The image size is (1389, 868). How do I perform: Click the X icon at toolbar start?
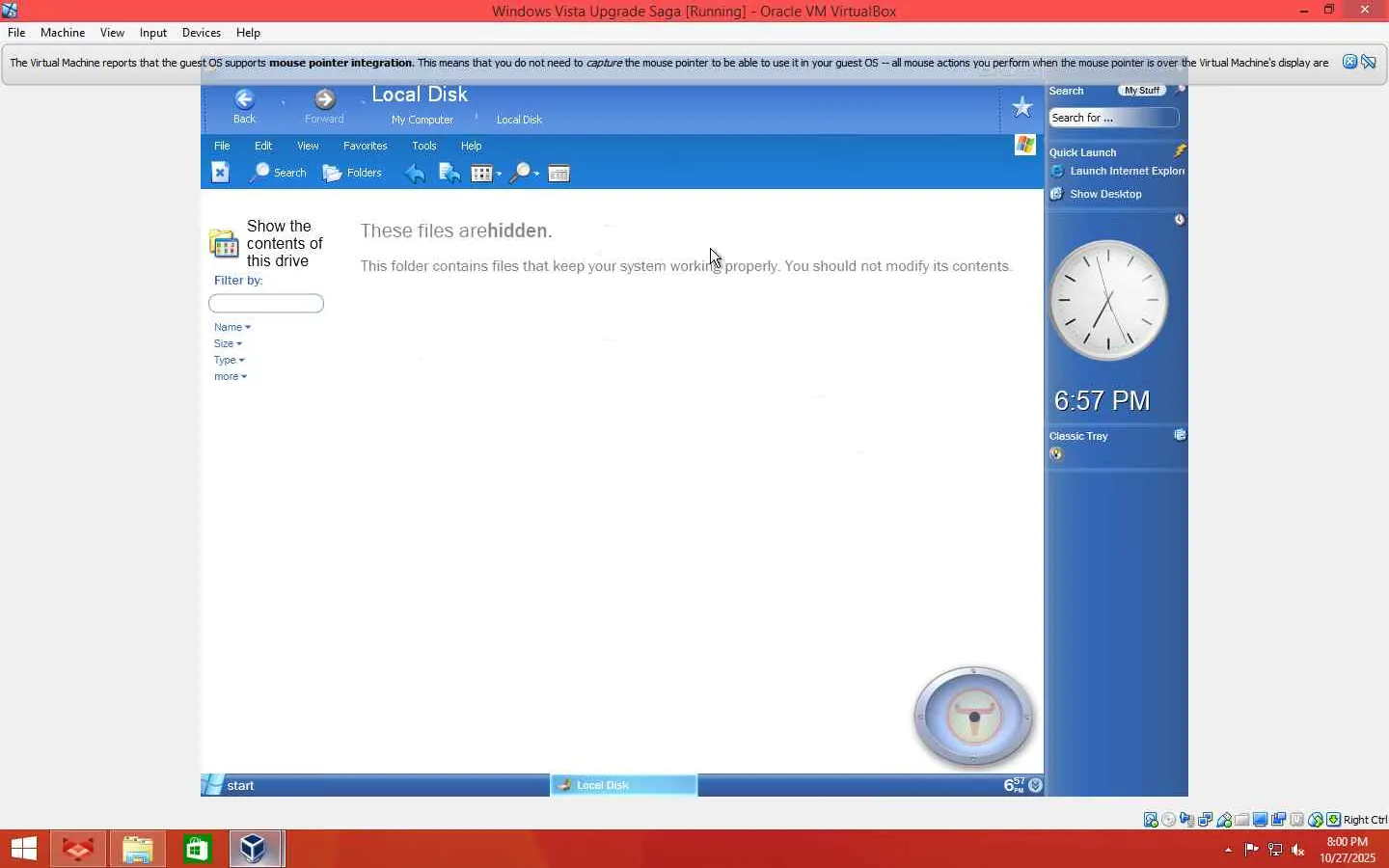[x=221, y=173]
